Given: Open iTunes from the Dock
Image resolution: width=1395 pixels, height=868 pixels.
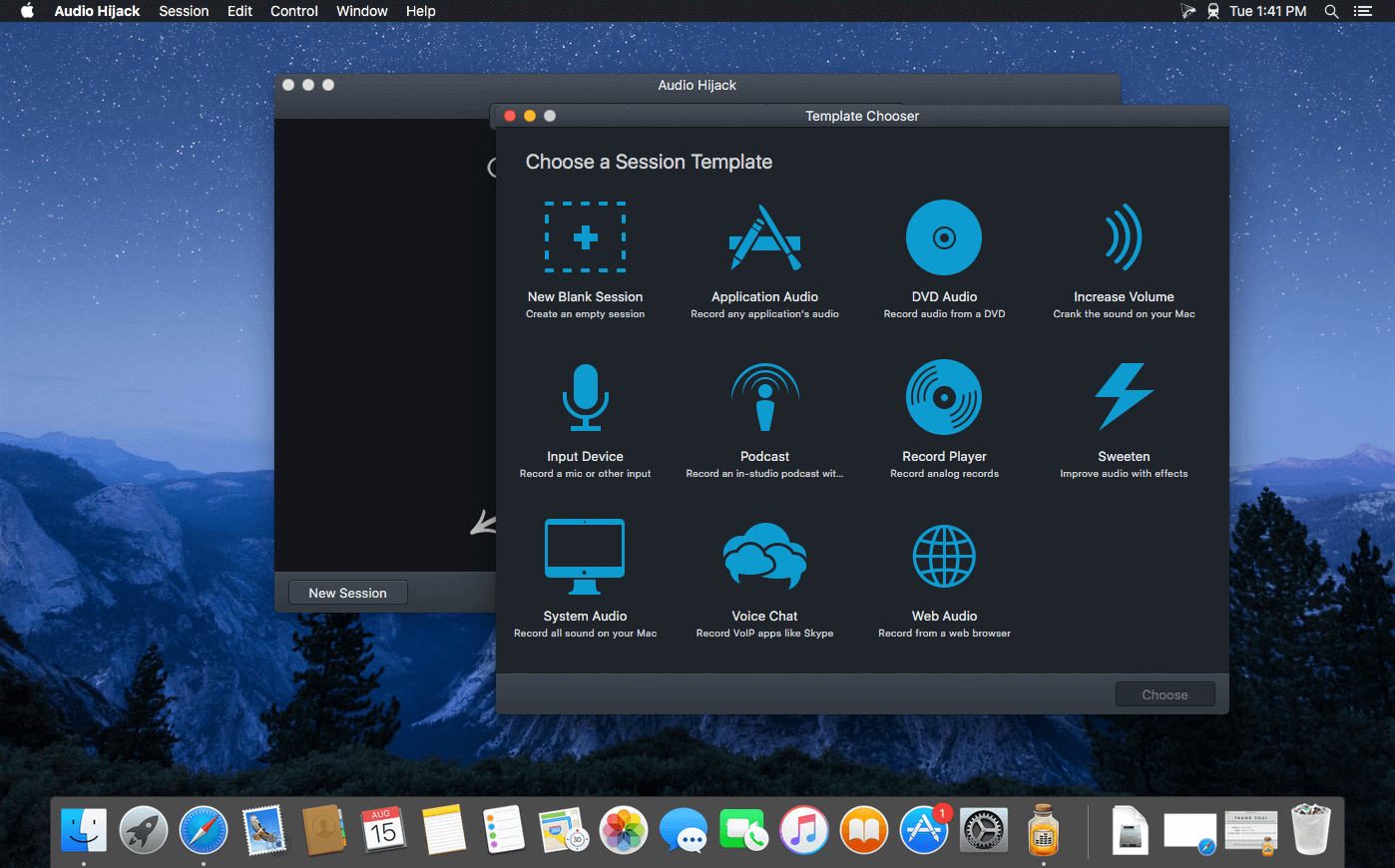Looking at the screenshot, I should pyautogui.click(x=803, y=829).
